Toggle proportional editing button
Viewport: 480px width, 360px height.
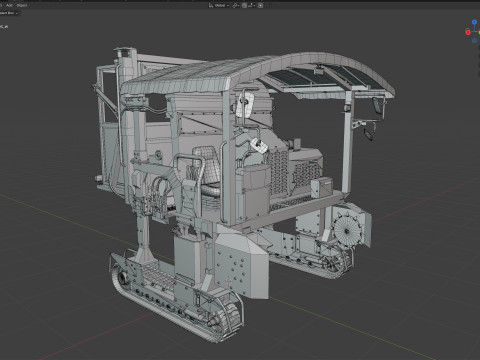pyautogui.click(x=261, y=5)
